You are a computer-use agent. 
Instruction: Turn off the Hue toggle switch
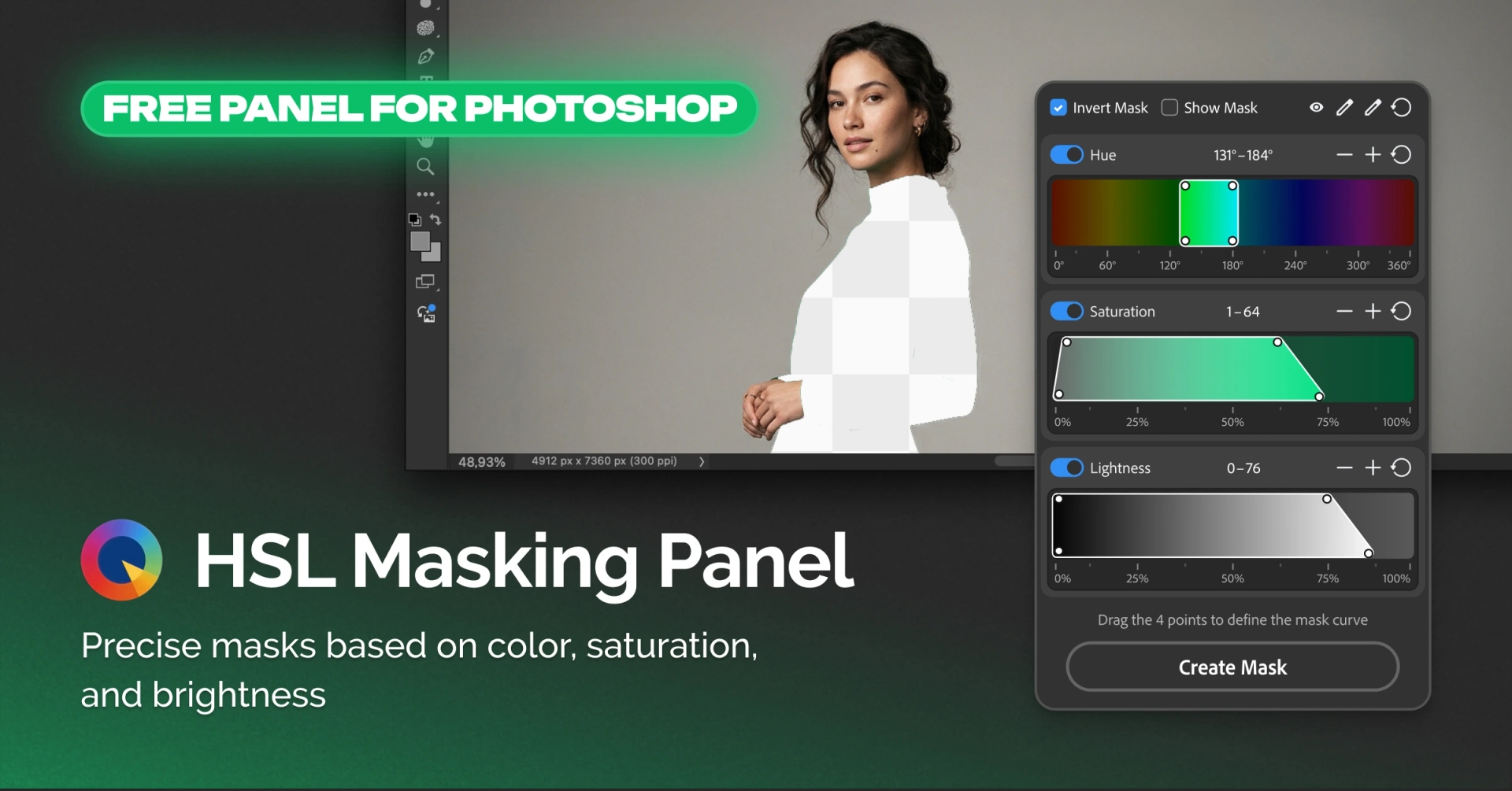[x=1067, y=155]
